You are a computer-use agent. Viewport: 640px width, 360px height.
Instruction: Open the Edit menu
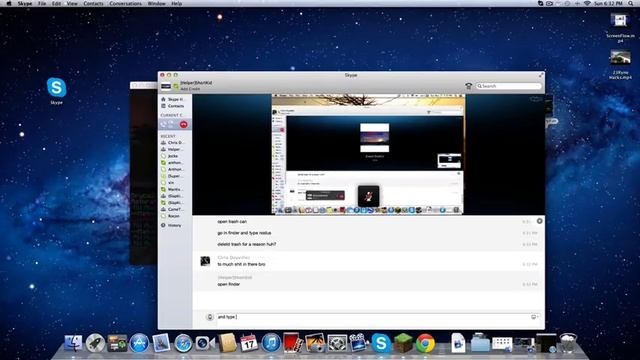click(x=56, y=3)
